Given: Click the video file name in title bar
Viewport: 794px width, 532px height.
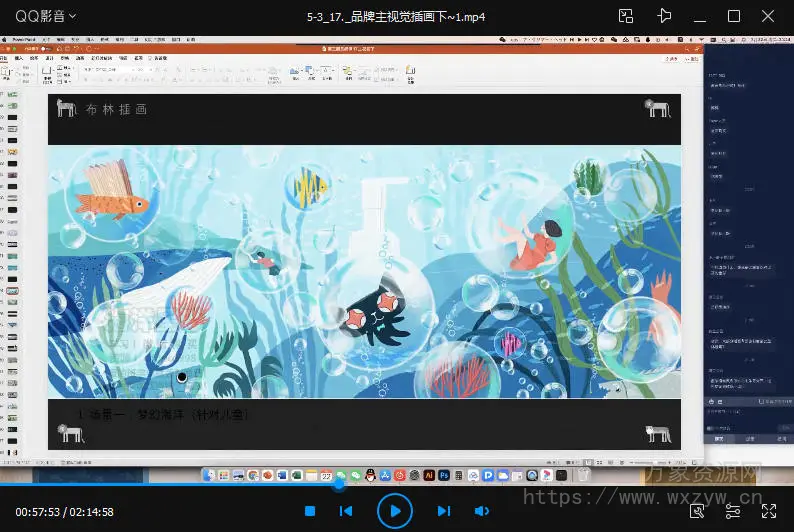Looking at the screenshot, I should pyautogui.click(x=396, y=16).
